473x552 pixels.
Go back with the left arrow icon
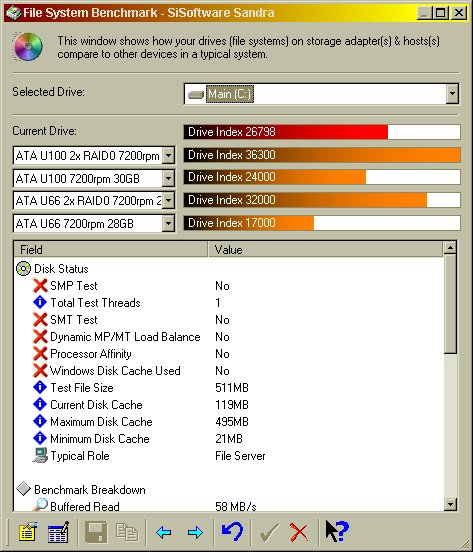[x=164, y=532]
